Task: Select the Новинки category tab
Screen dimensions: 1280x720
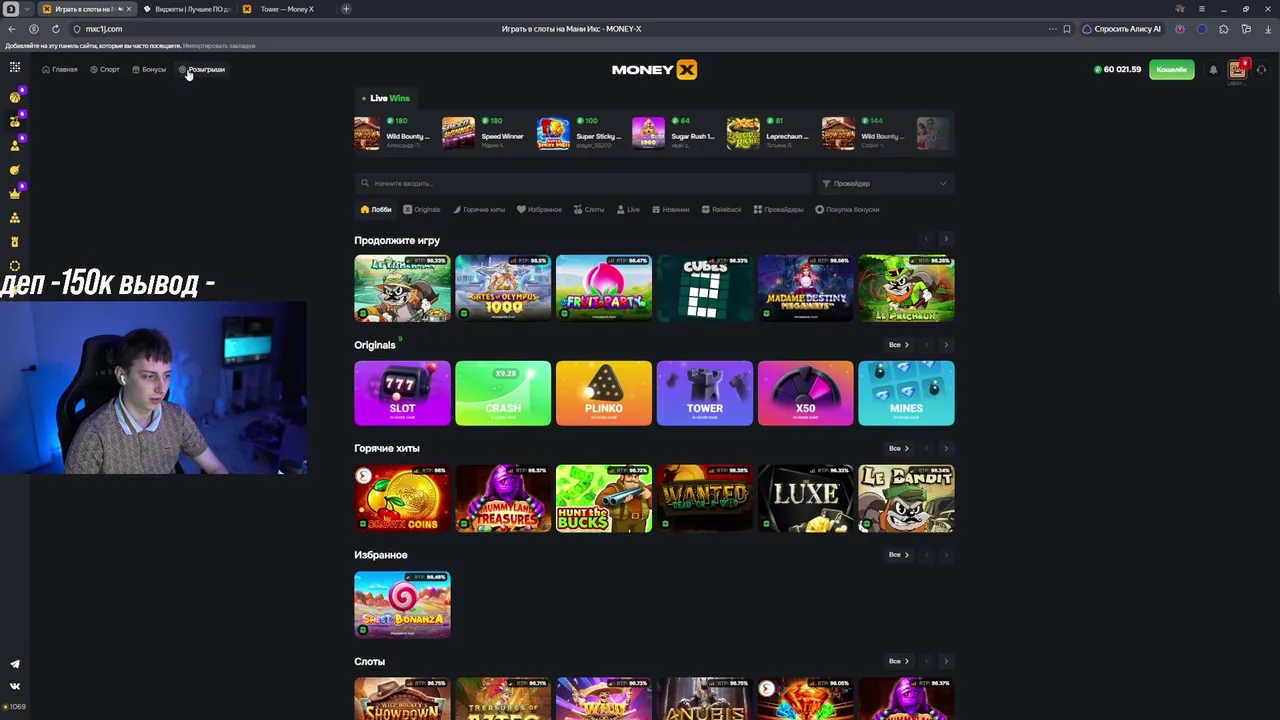Action: [671, 210]
